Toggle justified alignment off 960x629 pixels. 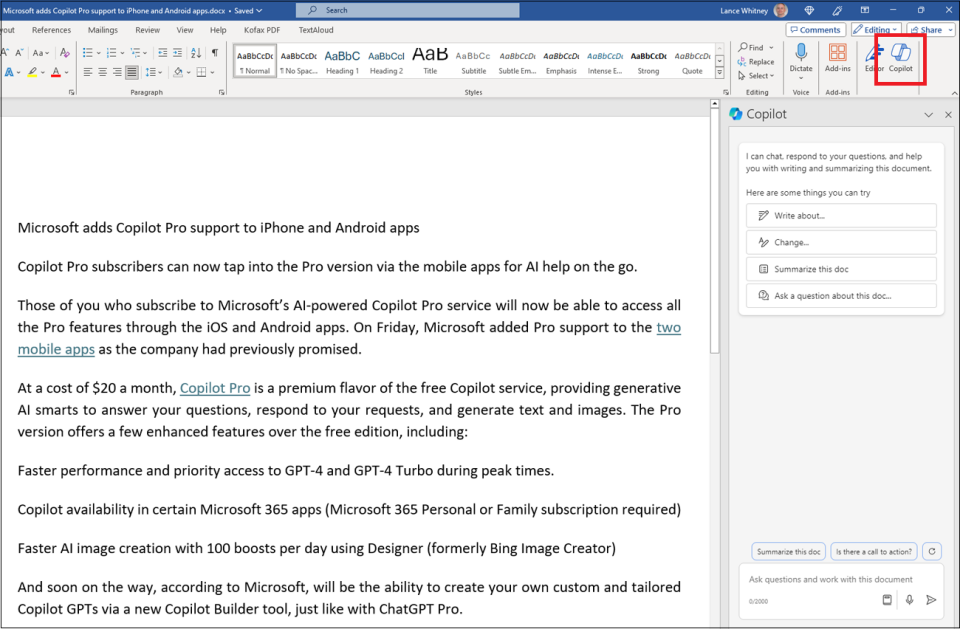131,72
